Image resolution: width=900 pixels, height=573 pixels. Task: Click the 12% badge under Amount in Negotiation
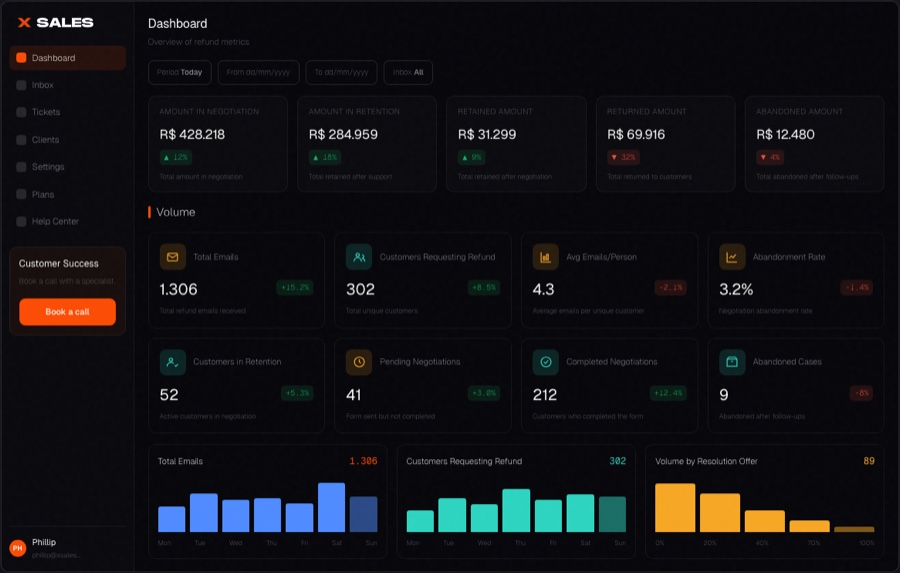(x=176, y=157)
